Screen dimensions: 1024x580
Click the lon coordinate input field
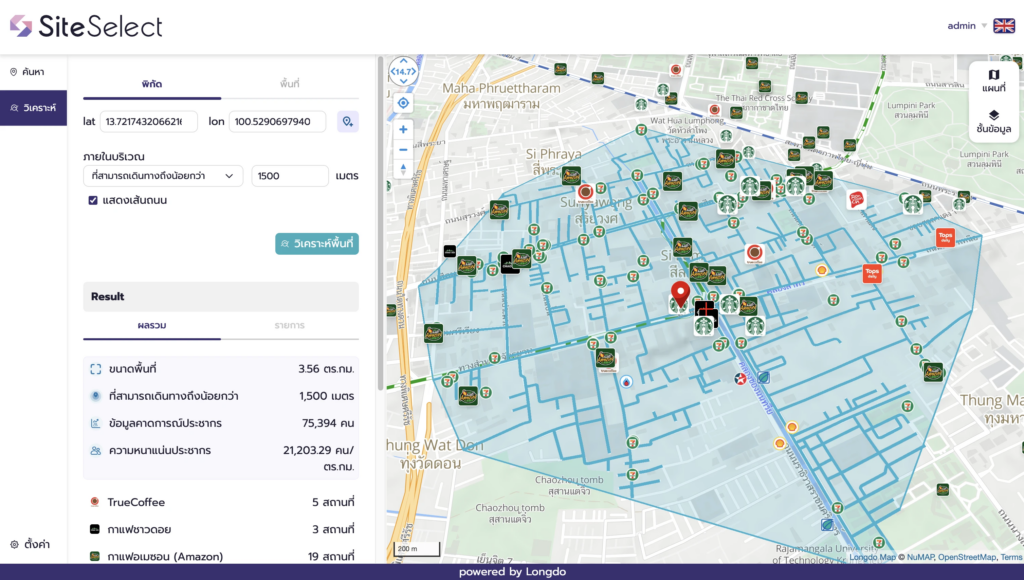click(x=277, y=121)
